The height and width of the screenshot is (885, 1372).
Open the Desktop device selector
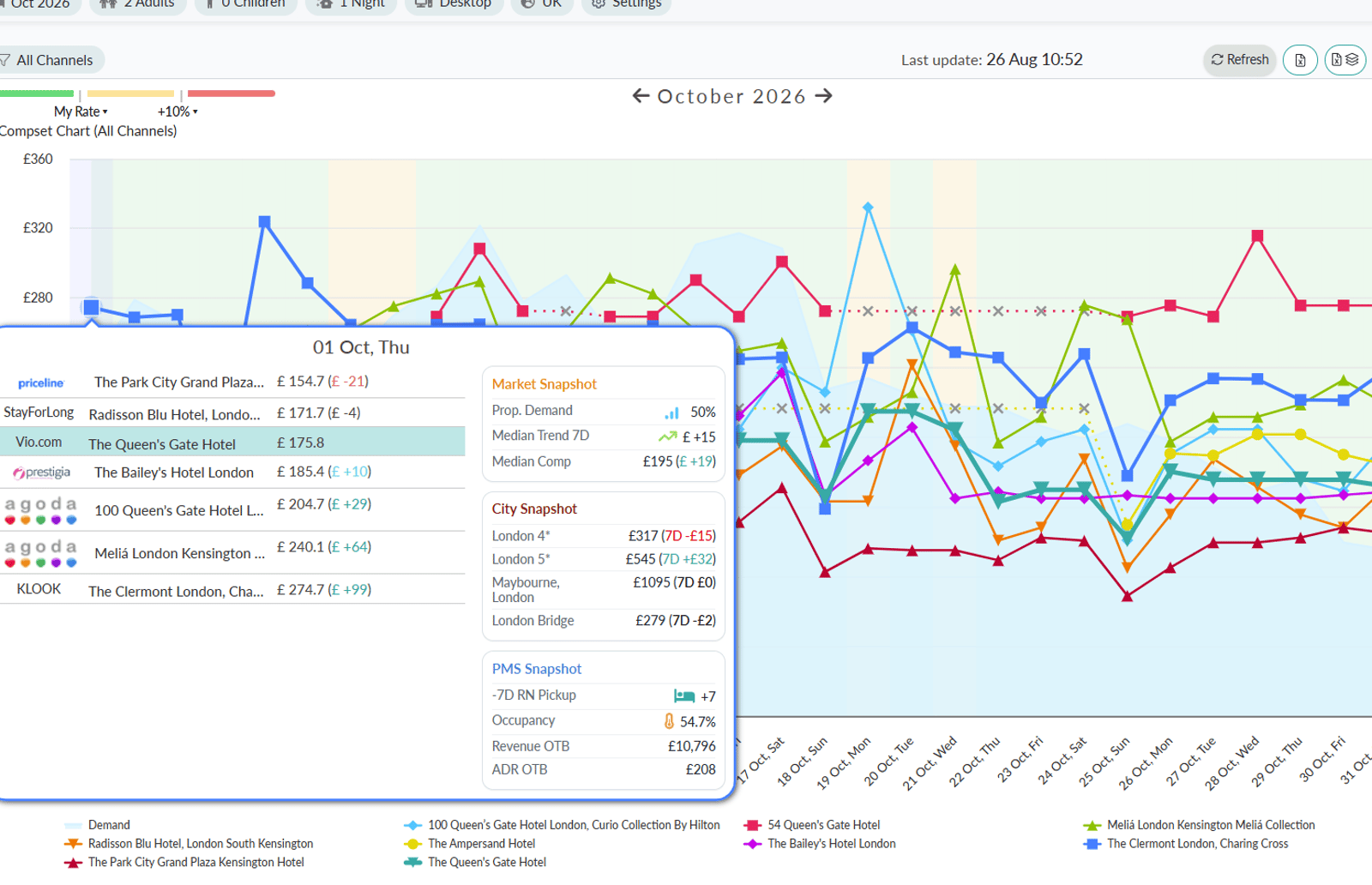point(454,3)
